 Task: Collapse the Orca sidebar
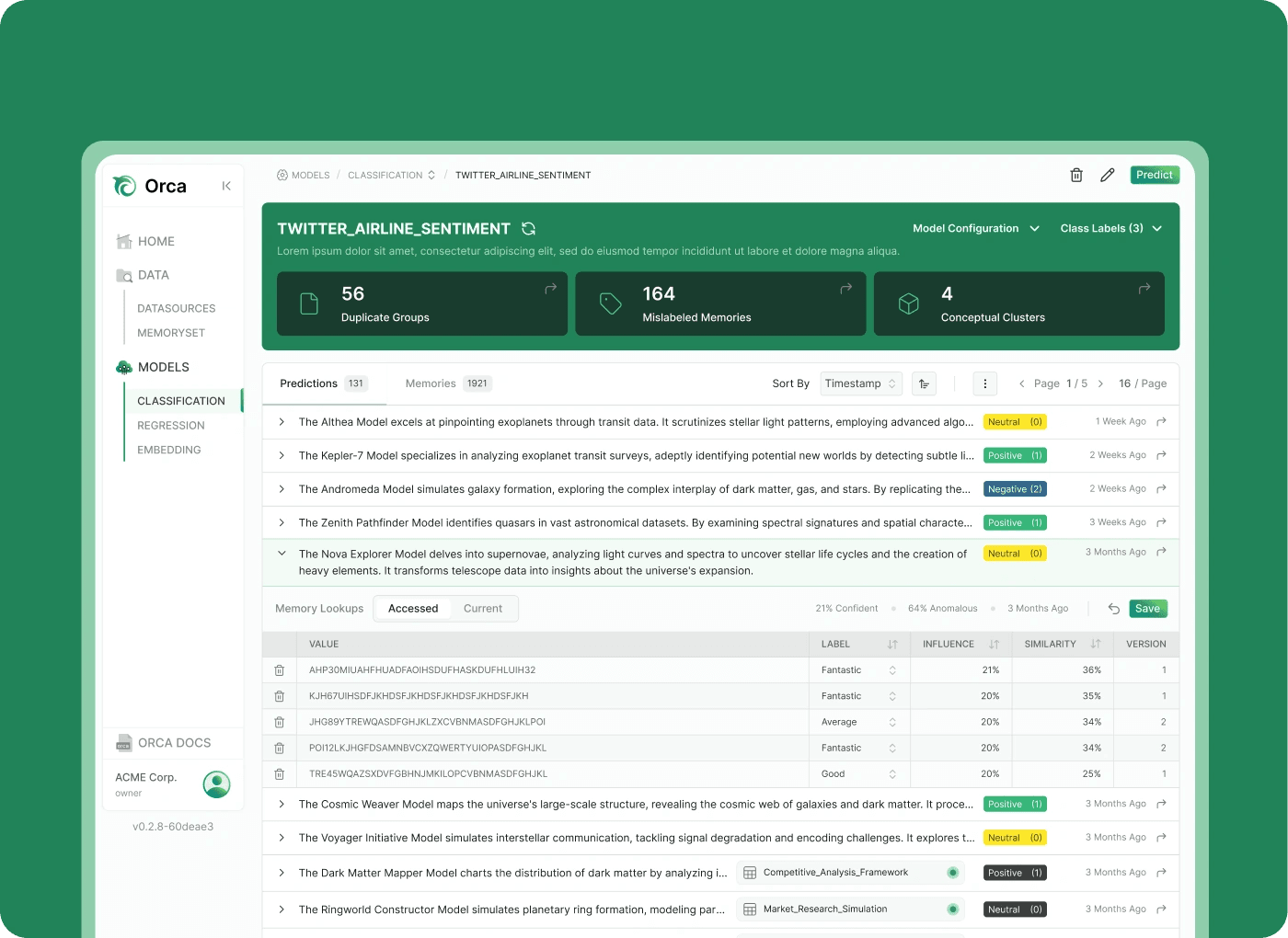pos(226,186)
